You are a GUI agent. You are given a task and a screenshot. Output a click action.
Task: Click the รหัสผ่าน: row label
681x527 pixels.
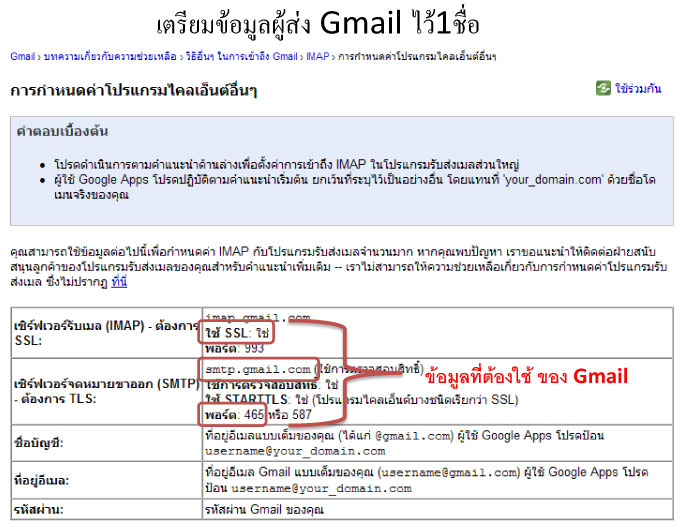click(x=38, y=509)
